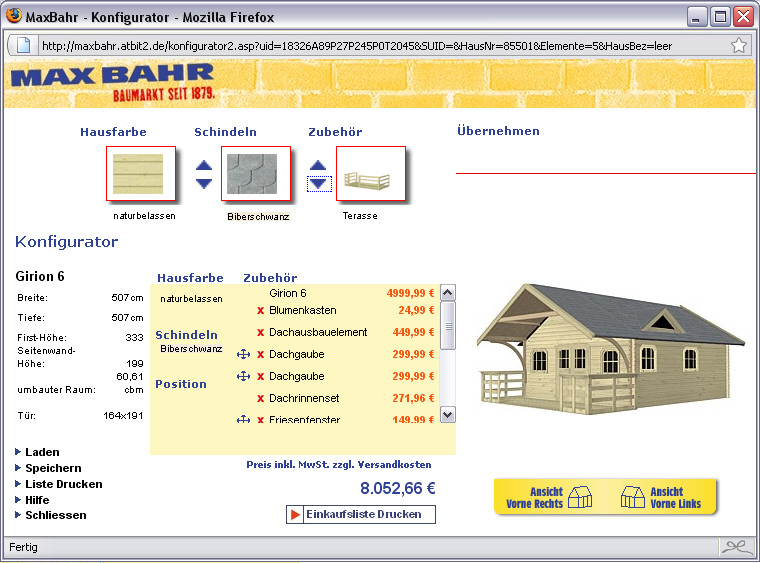760x563 pixels.
Task: Open the Hilfe link
Action: coord(37,500)
